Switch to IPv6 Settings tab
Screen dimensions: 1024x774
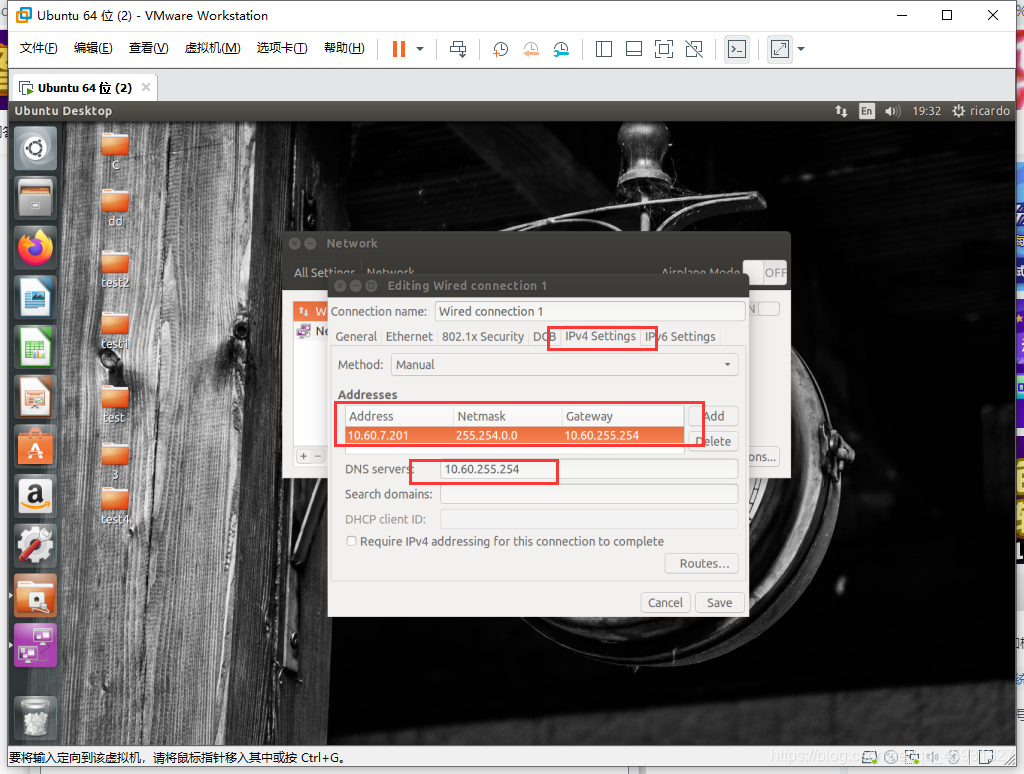point(680,336)
